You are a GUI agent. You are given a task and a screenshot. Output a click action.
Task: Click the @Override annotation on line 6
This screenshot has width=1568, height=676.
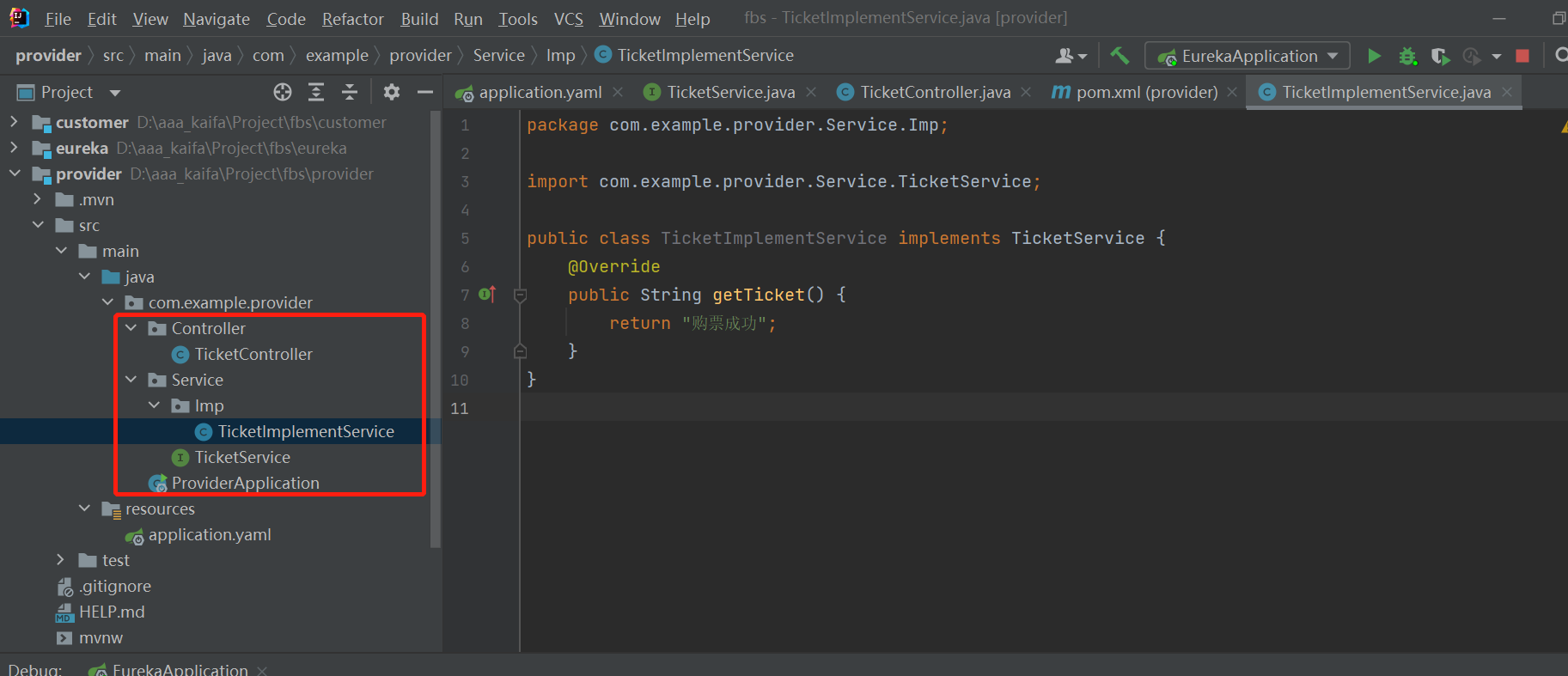[x=613, y=266]
